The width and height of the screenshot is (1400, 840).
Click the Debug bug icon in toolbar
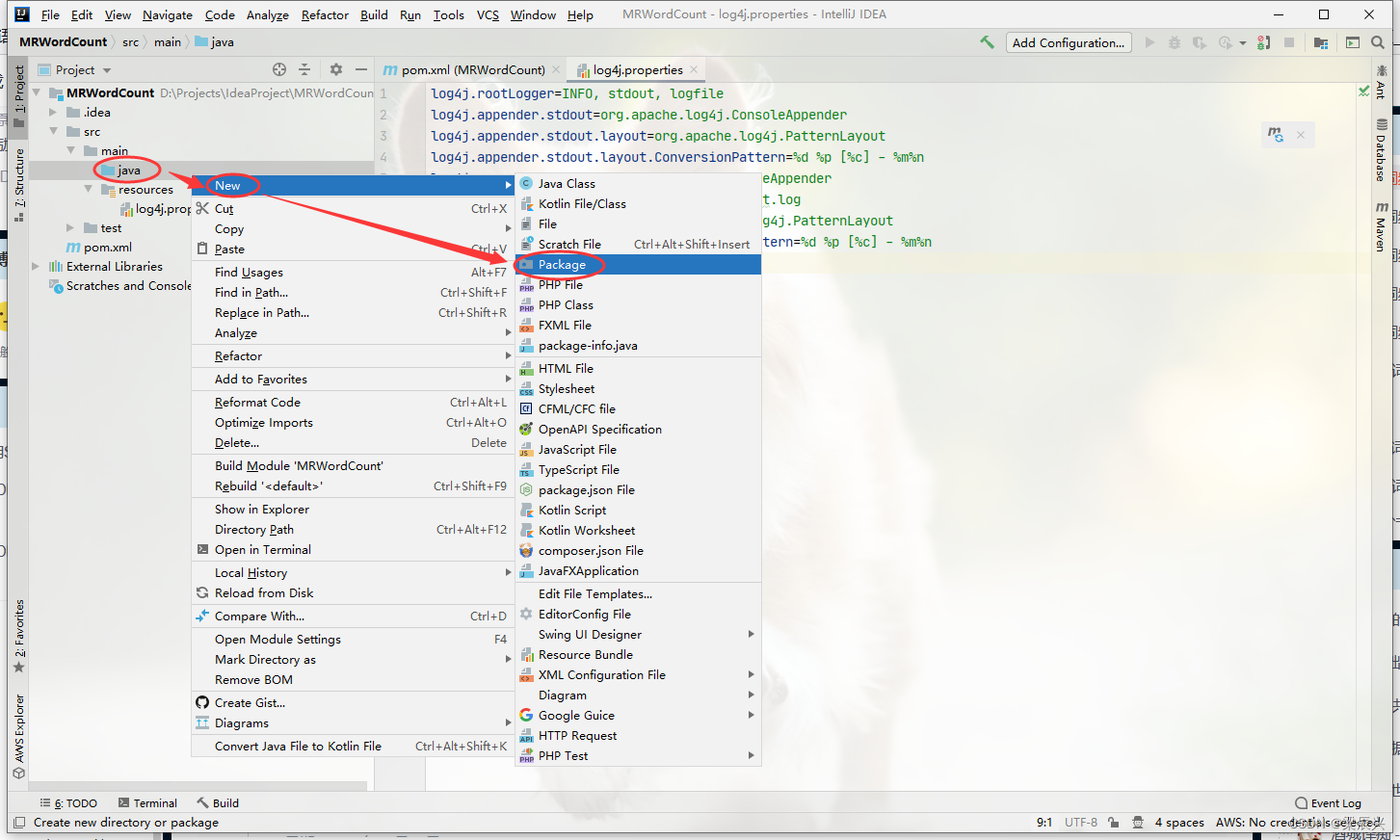point(1174,42)
